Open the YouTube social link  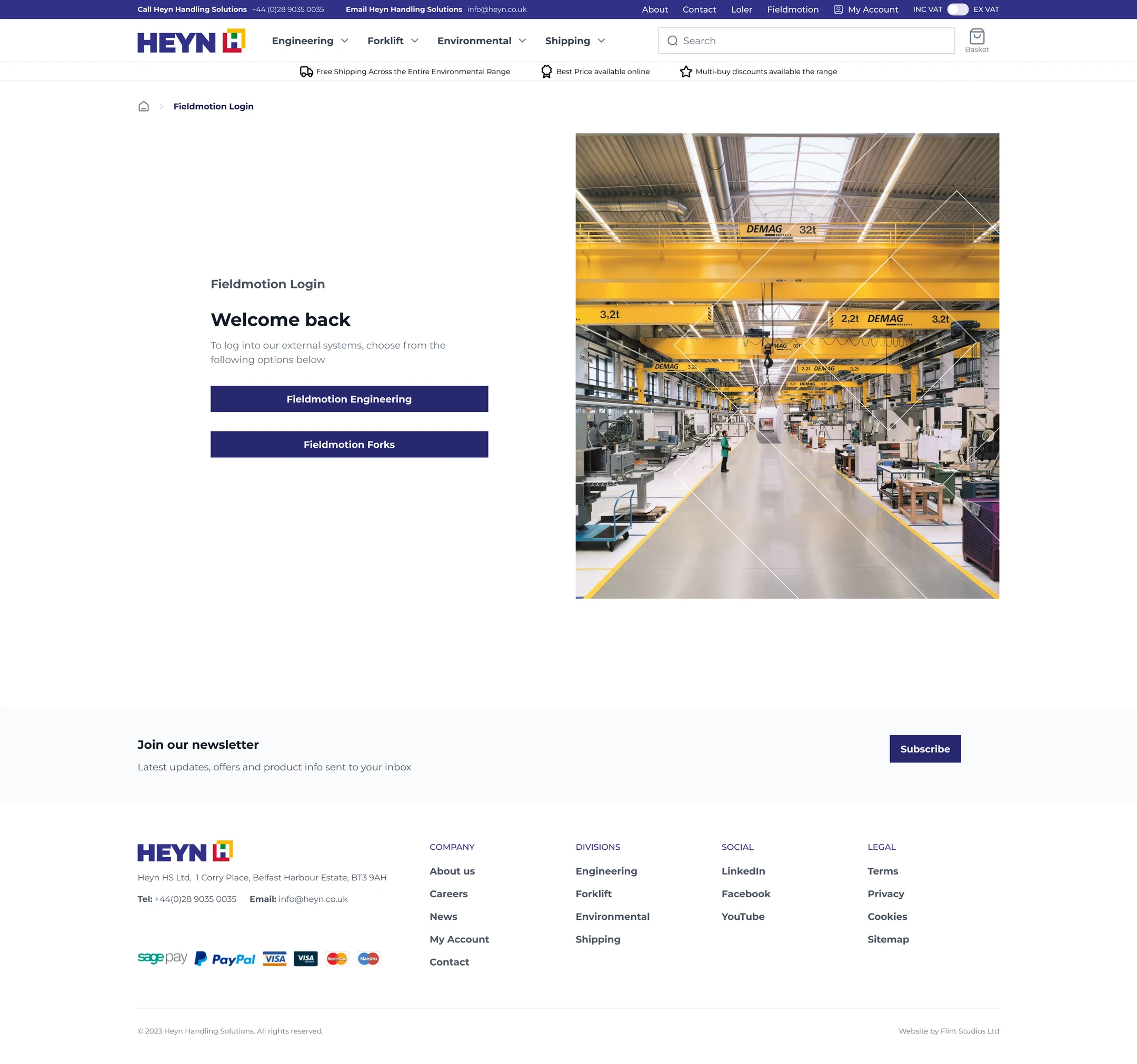[x=743, y=917]
